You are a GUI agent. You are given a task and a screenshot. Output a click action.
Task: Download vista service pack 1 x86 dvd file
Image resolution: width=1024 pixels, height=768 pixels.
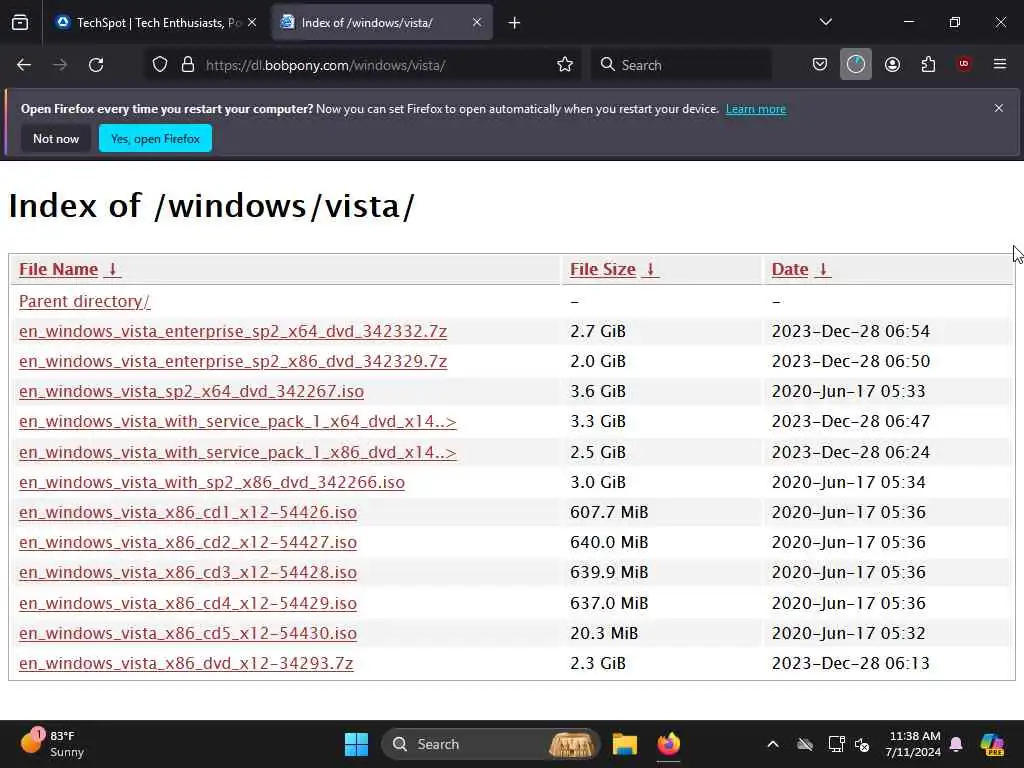tap(238, 452)
